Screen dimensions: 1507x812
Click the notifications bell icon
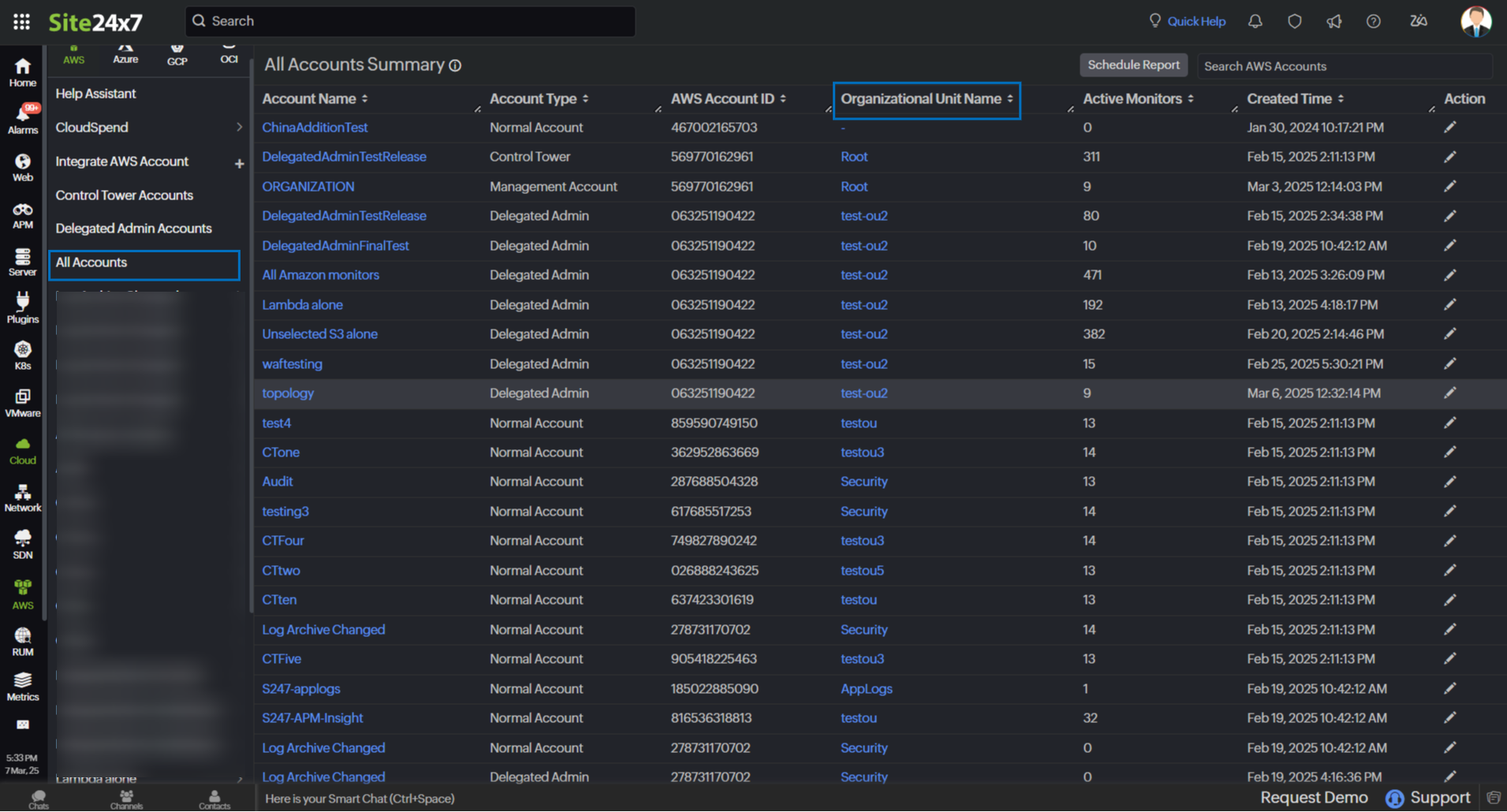[x=1255, y=21]
